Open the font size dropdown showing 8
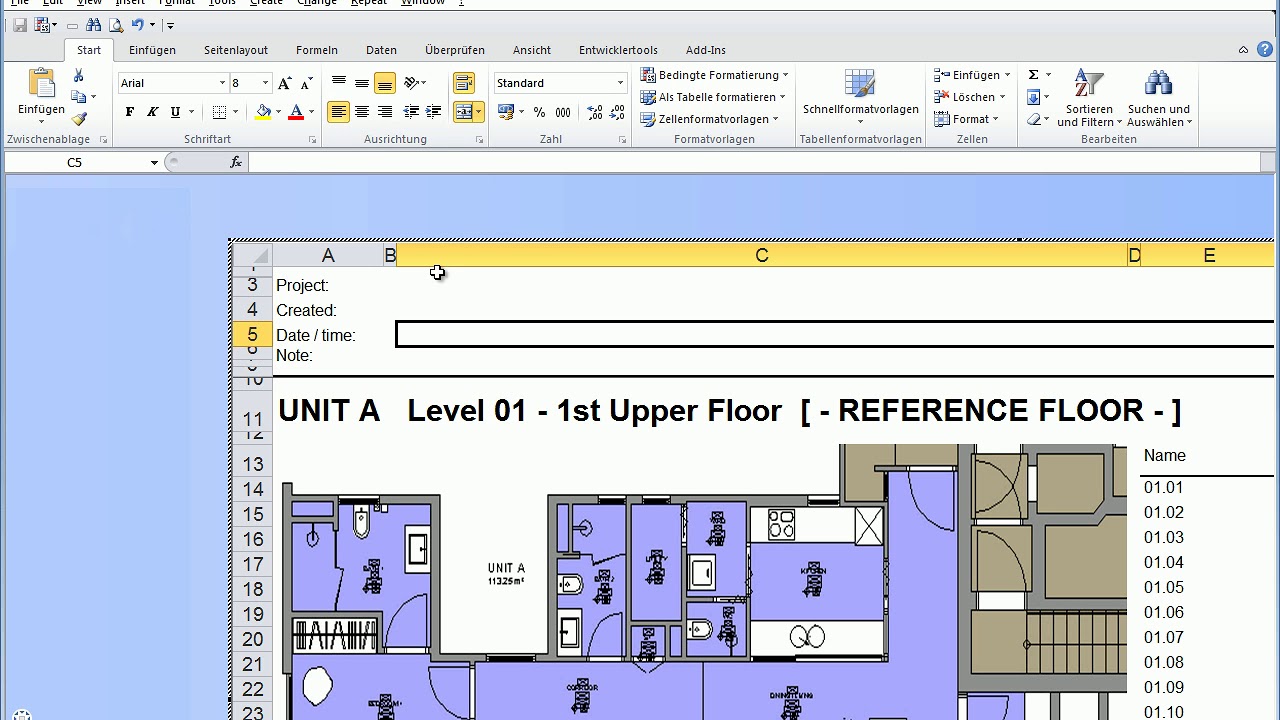This screenshot has height=720, width=1280. click(x=265, y=83)
